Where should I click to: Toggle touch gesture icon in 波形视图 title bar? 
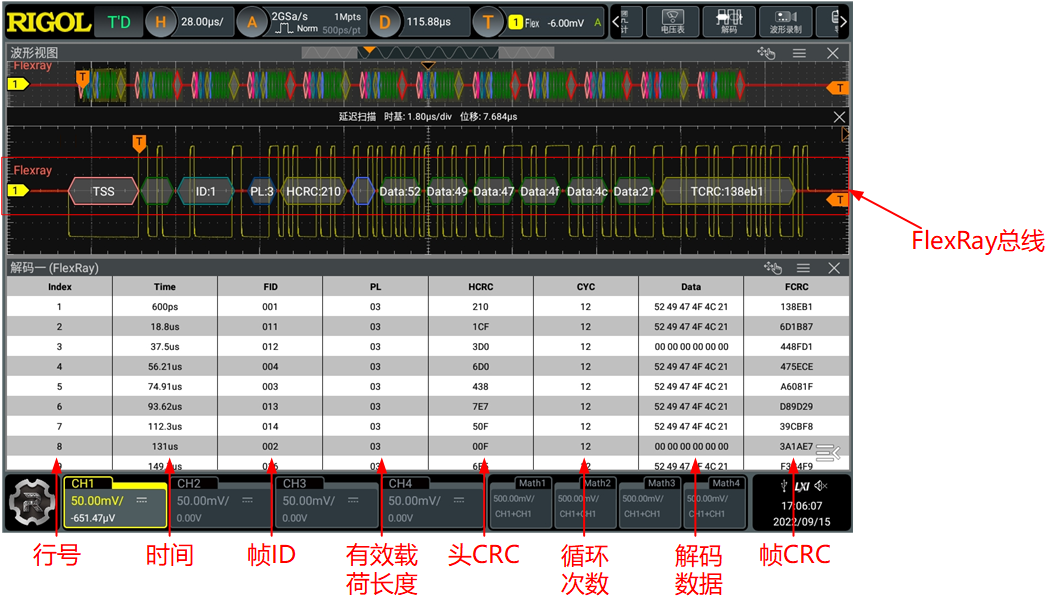766,53
